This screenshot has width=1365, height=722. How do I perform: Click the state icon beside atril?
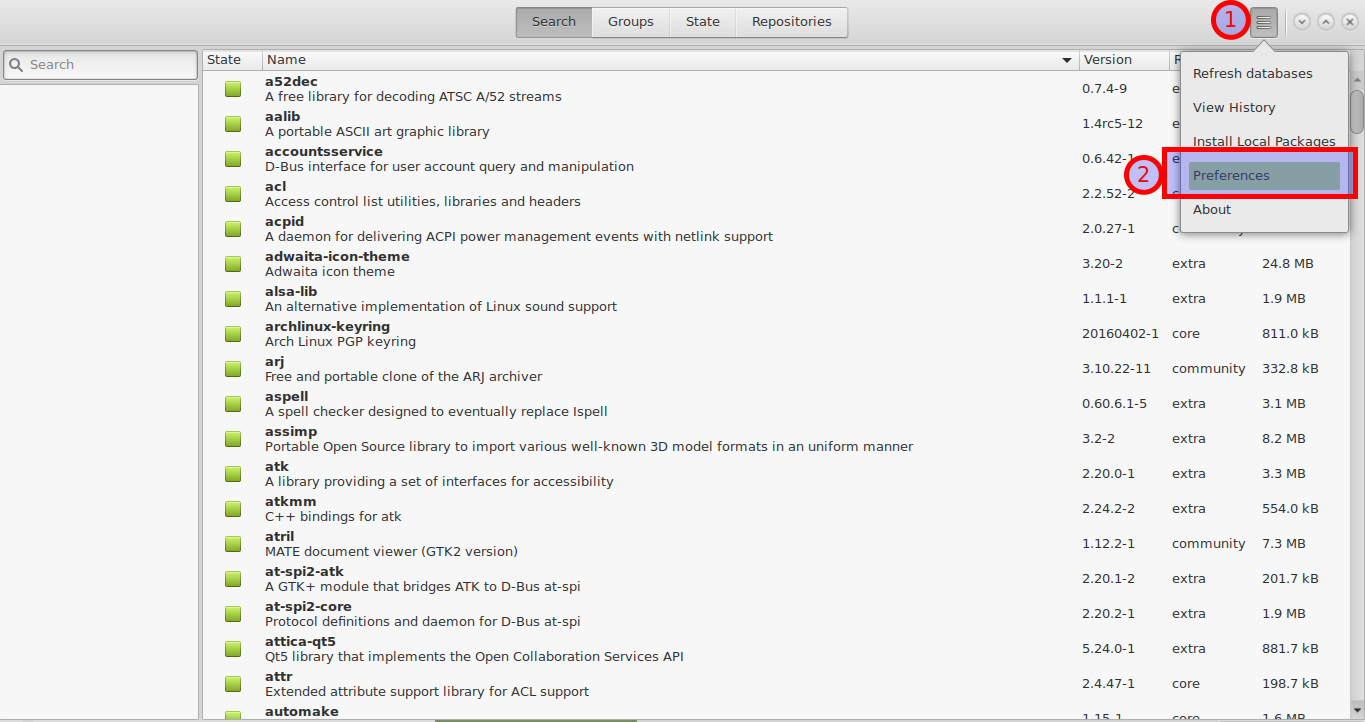tap(233, 544)
